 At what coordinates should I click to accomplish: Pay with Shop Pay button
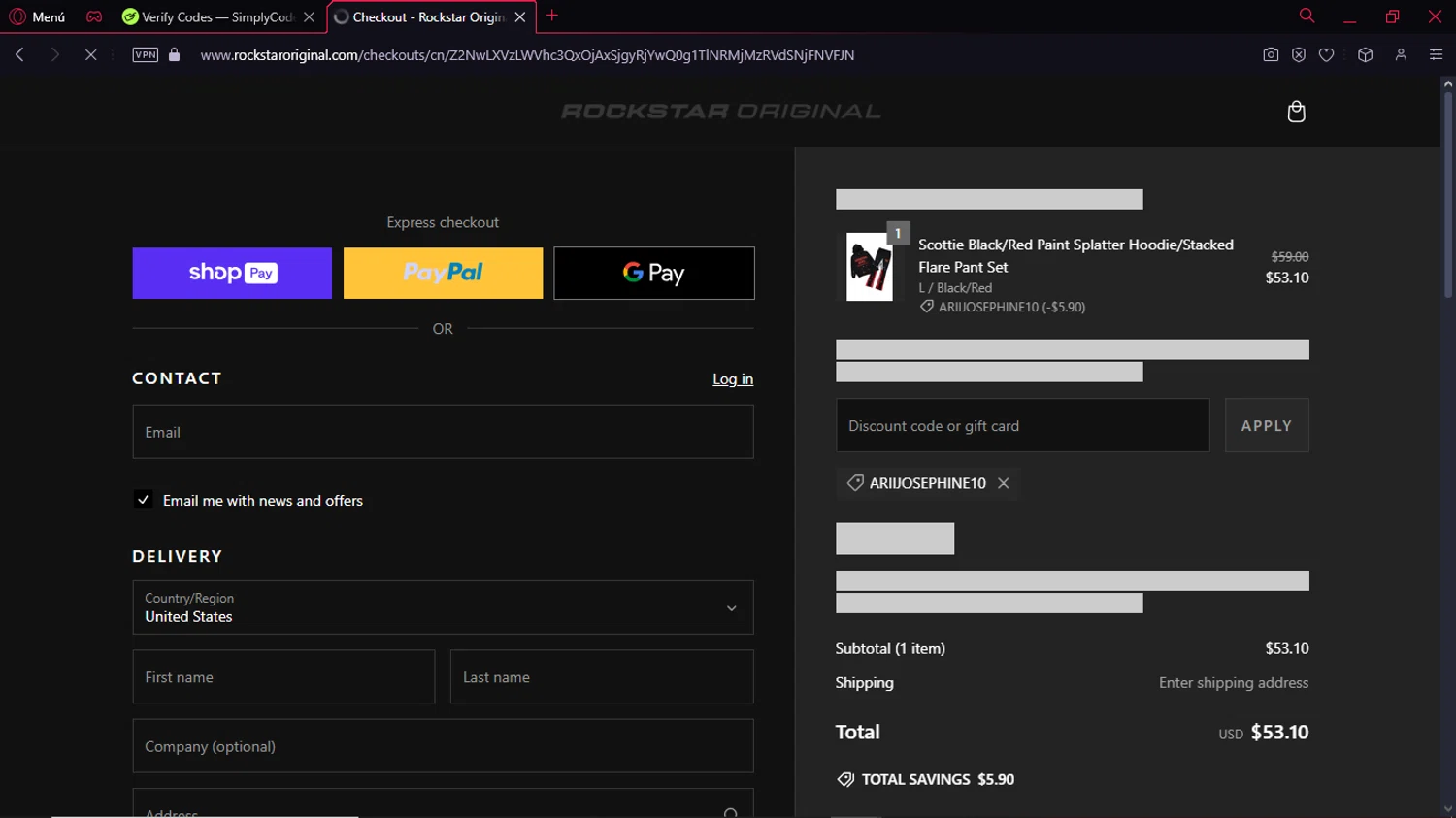232,273
